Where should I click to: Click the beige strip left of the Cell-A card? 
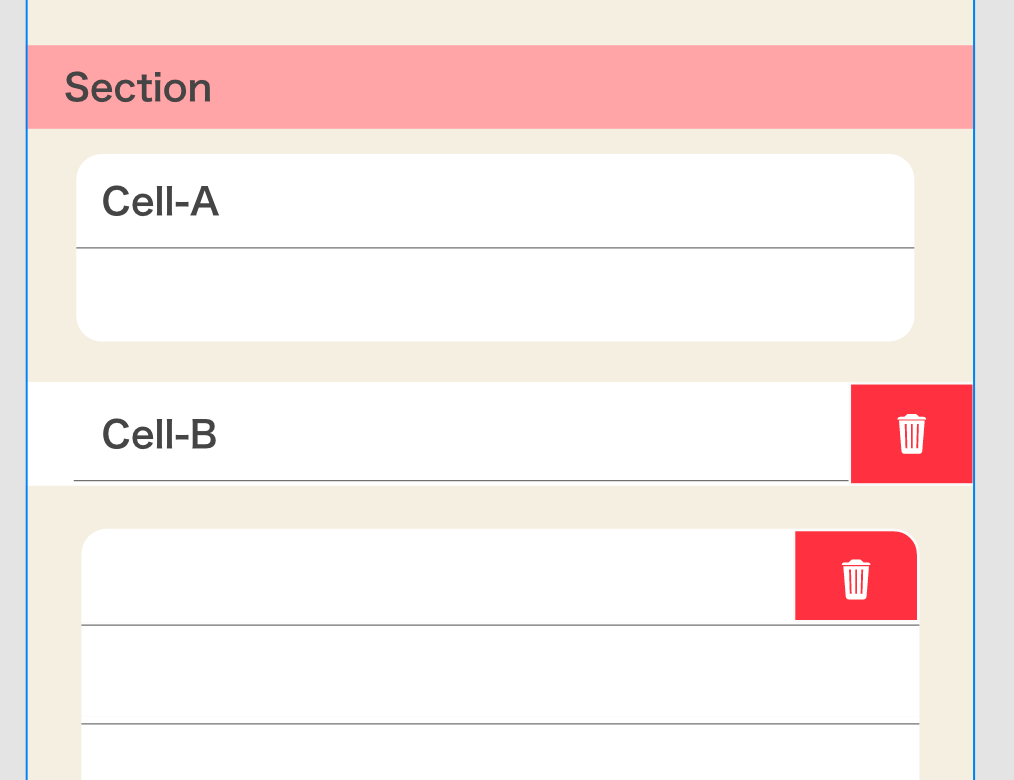(x=52, y=248)
